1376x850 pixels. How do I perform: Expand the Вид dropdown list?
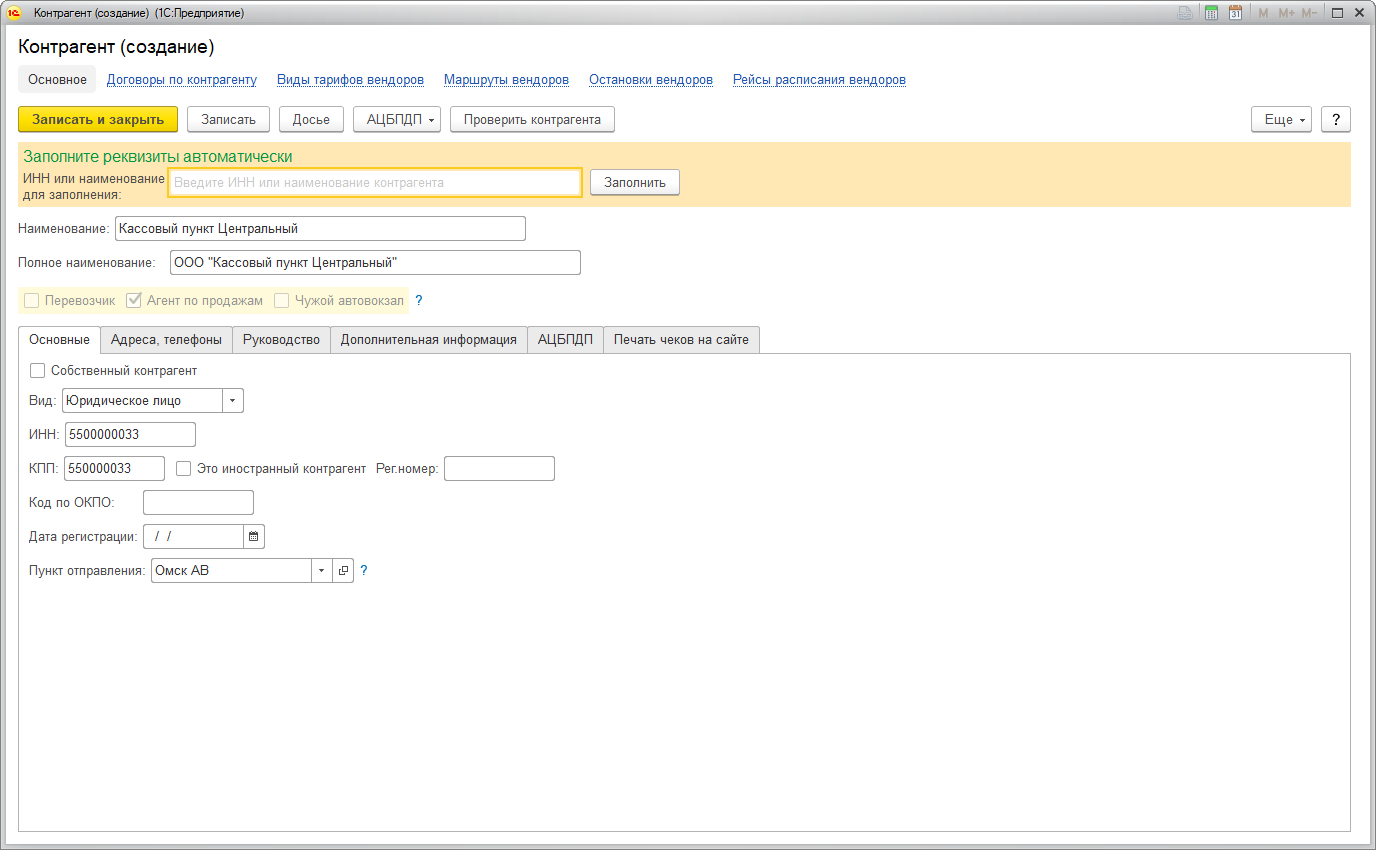pos(233,401)
